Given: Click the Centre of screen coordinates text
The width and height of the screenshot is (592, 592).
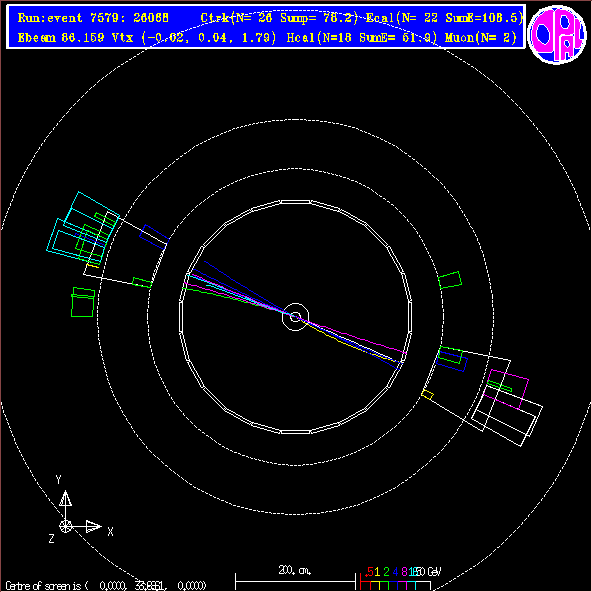Looking at the screenshot, I should point(106,586).
